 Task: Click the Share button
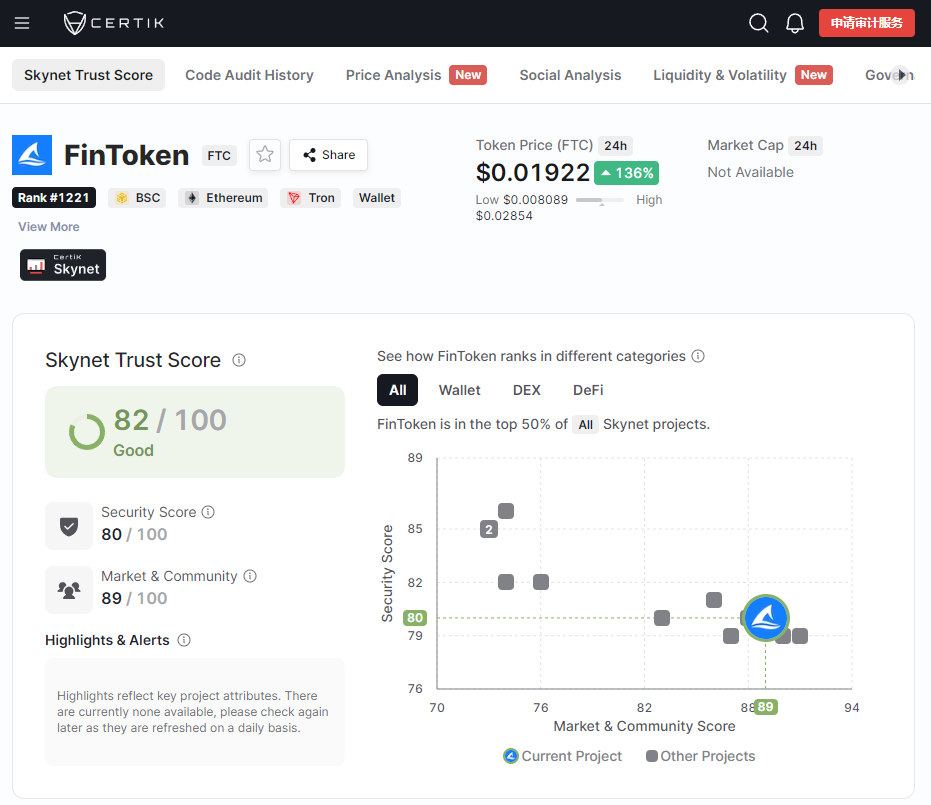[x=328, y=155]
